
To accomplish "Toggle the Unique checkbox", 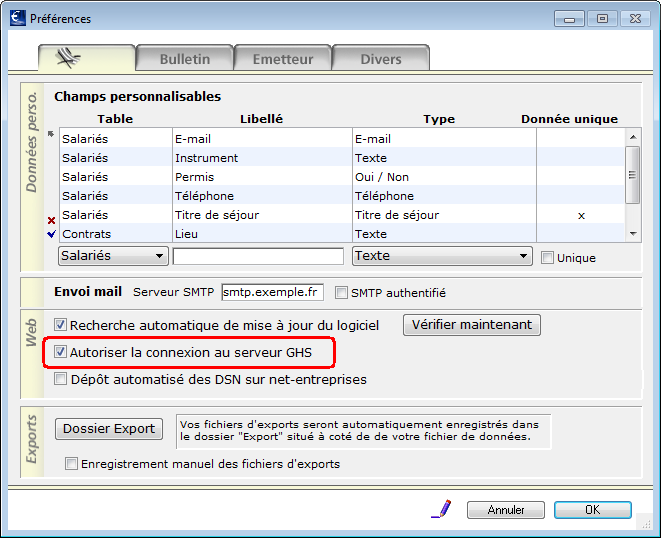I will pos(547,257).
